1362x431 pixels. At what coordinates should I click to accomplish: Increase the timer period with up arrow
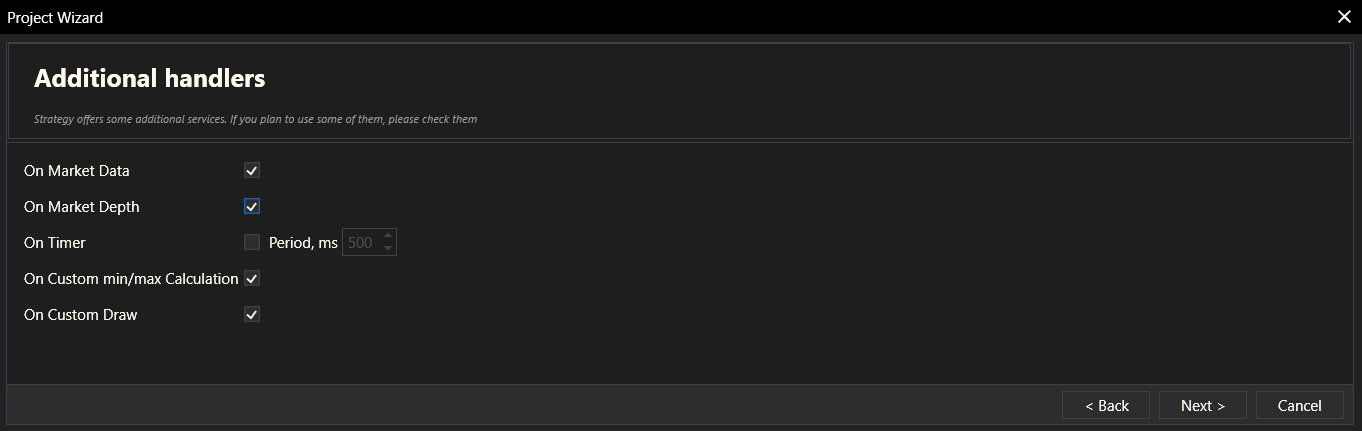point(388,237)
